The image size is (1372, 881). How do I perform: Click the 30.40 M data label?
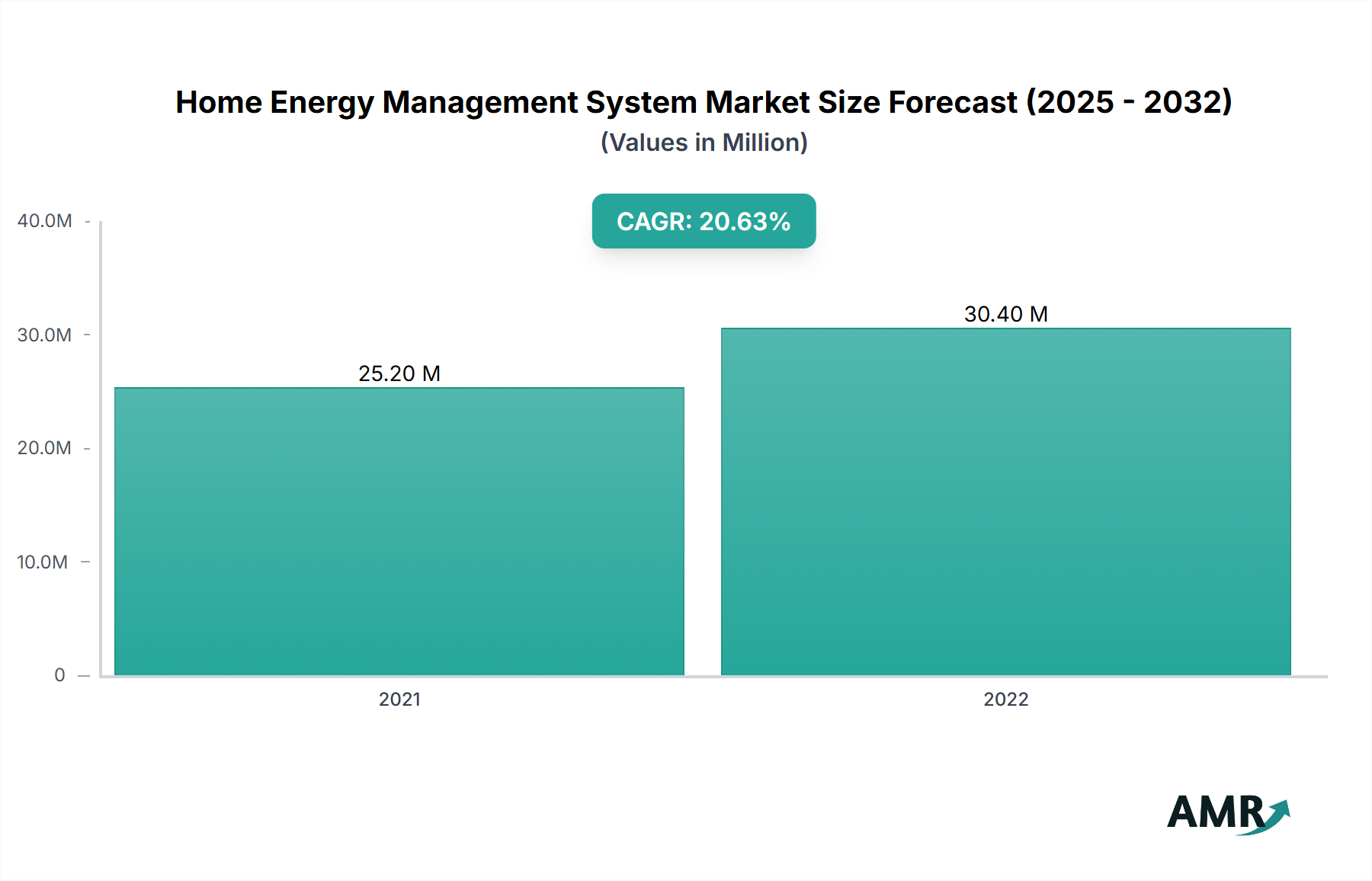pos(1005,312)
